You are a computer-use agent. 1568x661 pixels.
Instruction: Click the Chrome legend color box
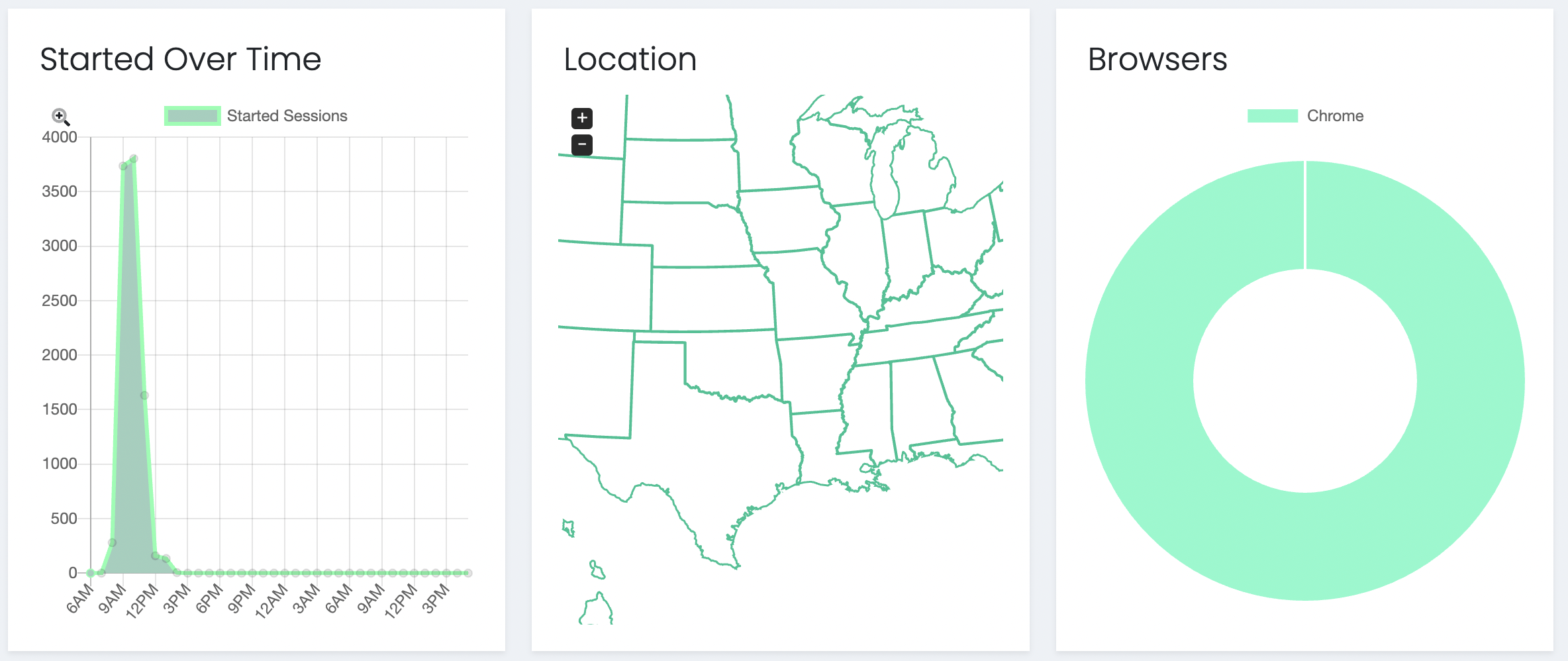pos(1272,116)
